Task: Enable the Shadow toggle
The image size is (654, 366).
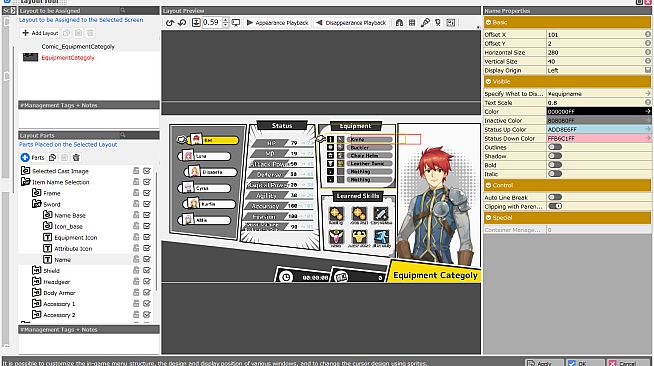Action: pos(555,156)
